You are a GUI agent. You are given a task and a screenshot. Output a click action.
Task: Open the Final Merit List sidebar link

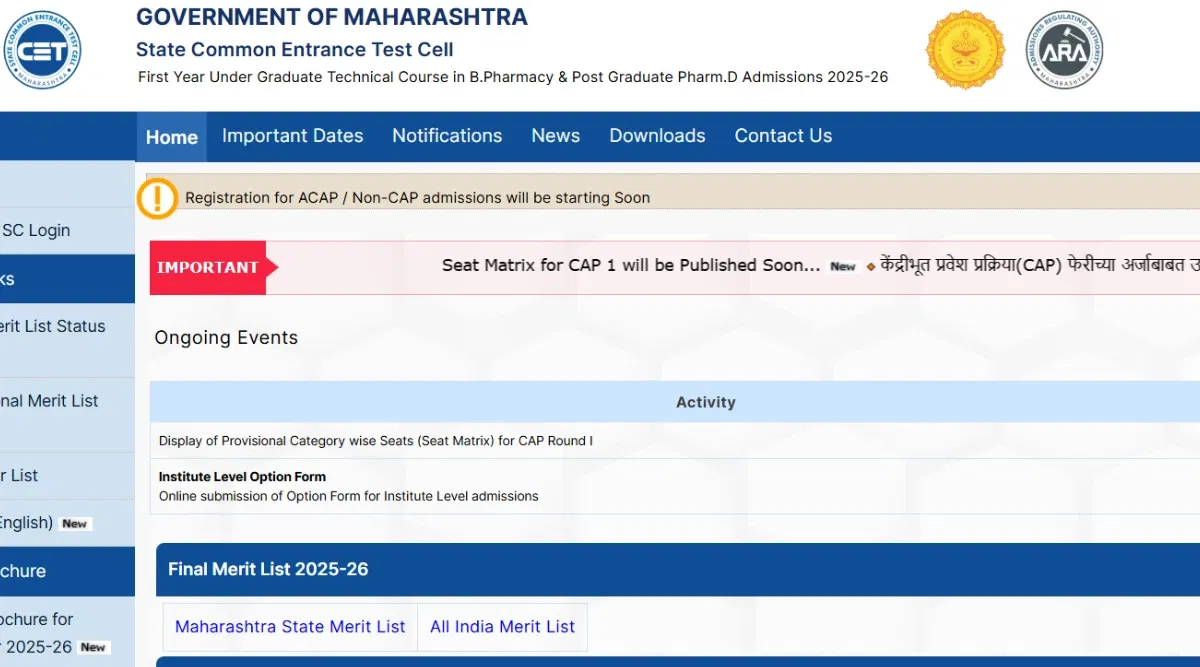(50, 401)
